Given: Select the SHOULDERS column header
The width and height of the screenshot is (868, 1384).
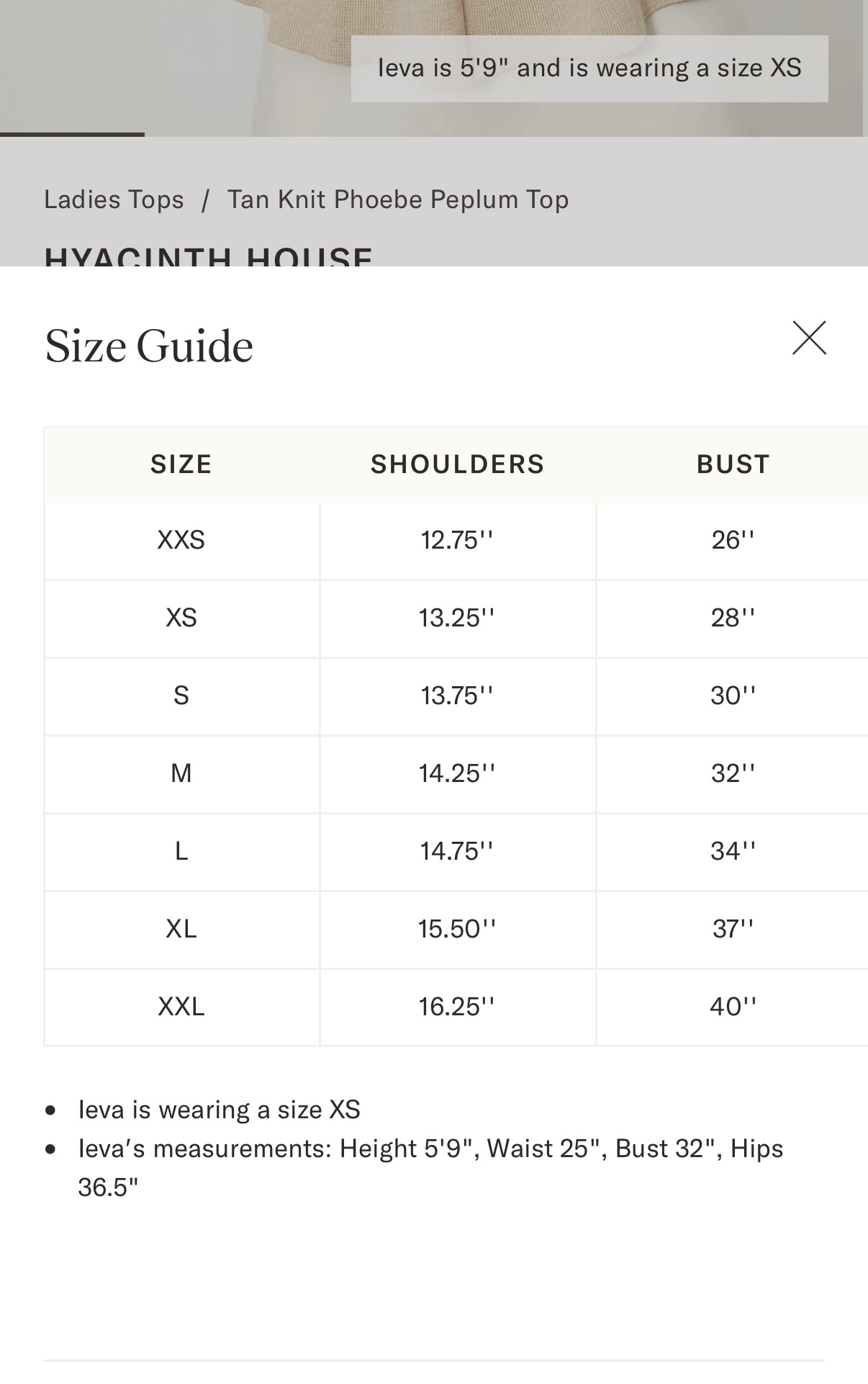Looking at the screenshot, I should pos(458,464).
